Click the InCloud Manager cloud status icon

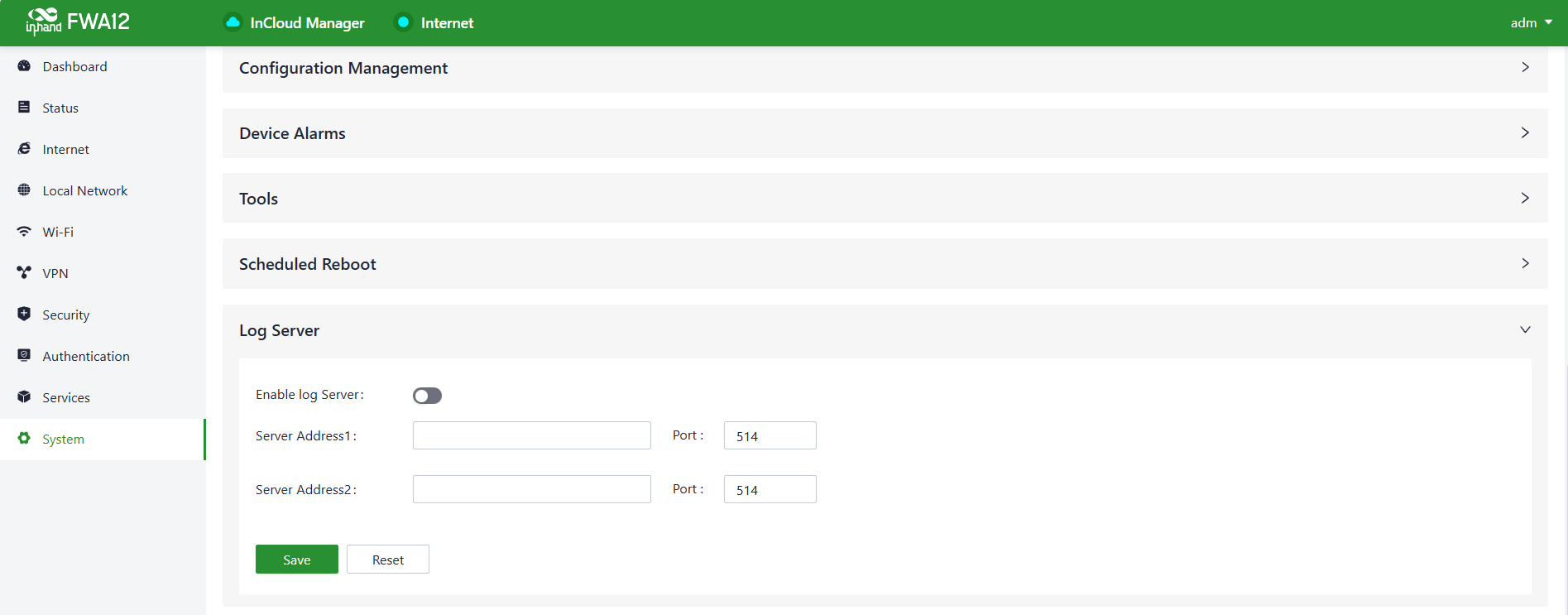tap(233, 22)
